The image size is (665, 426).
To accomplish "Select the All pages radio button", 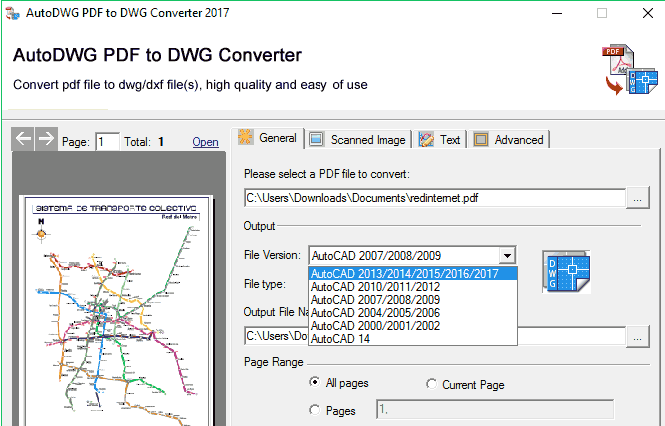I will point(315,382).
